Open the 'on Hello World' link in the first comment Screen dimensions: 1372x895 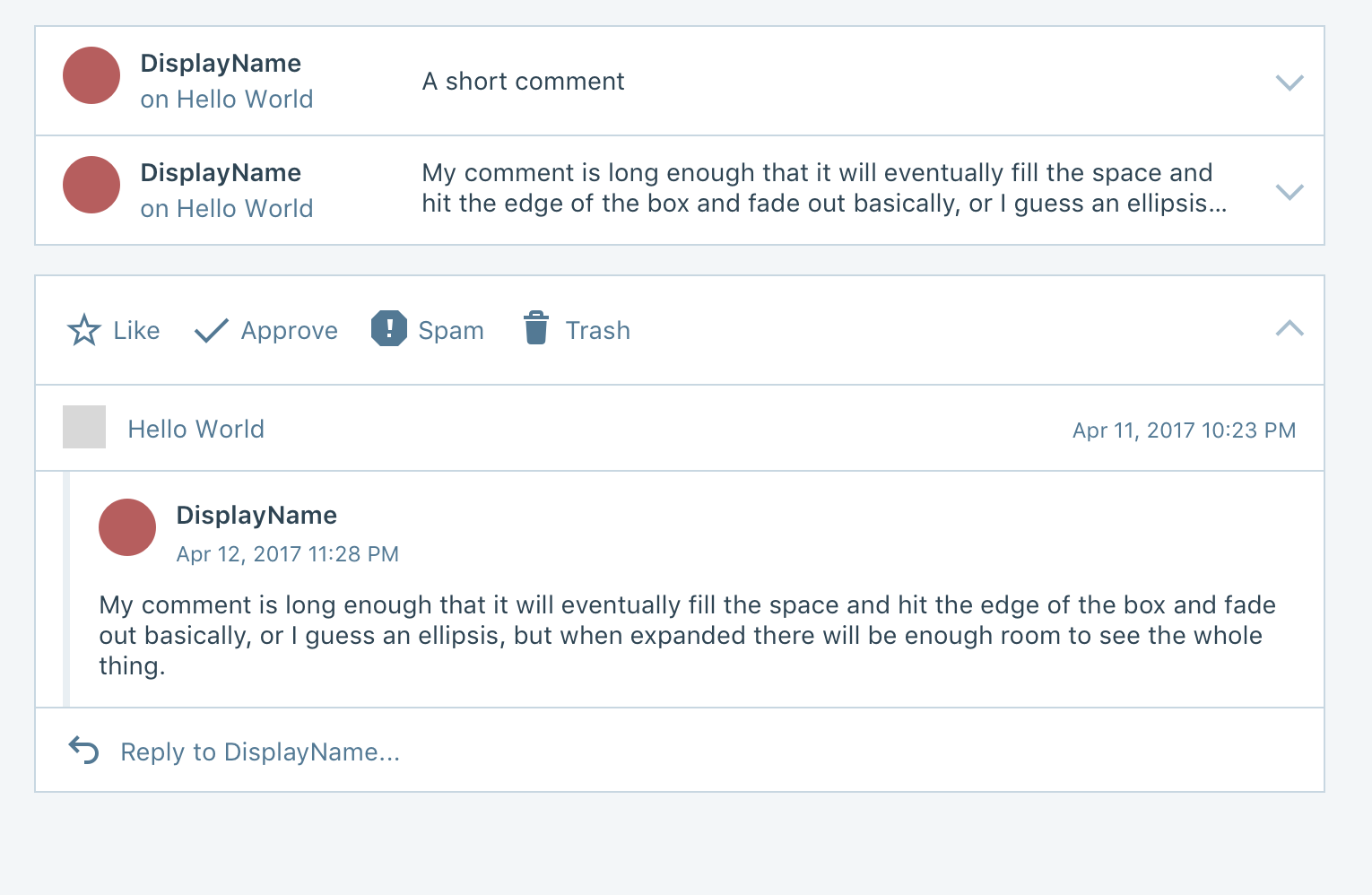[227, 99]
